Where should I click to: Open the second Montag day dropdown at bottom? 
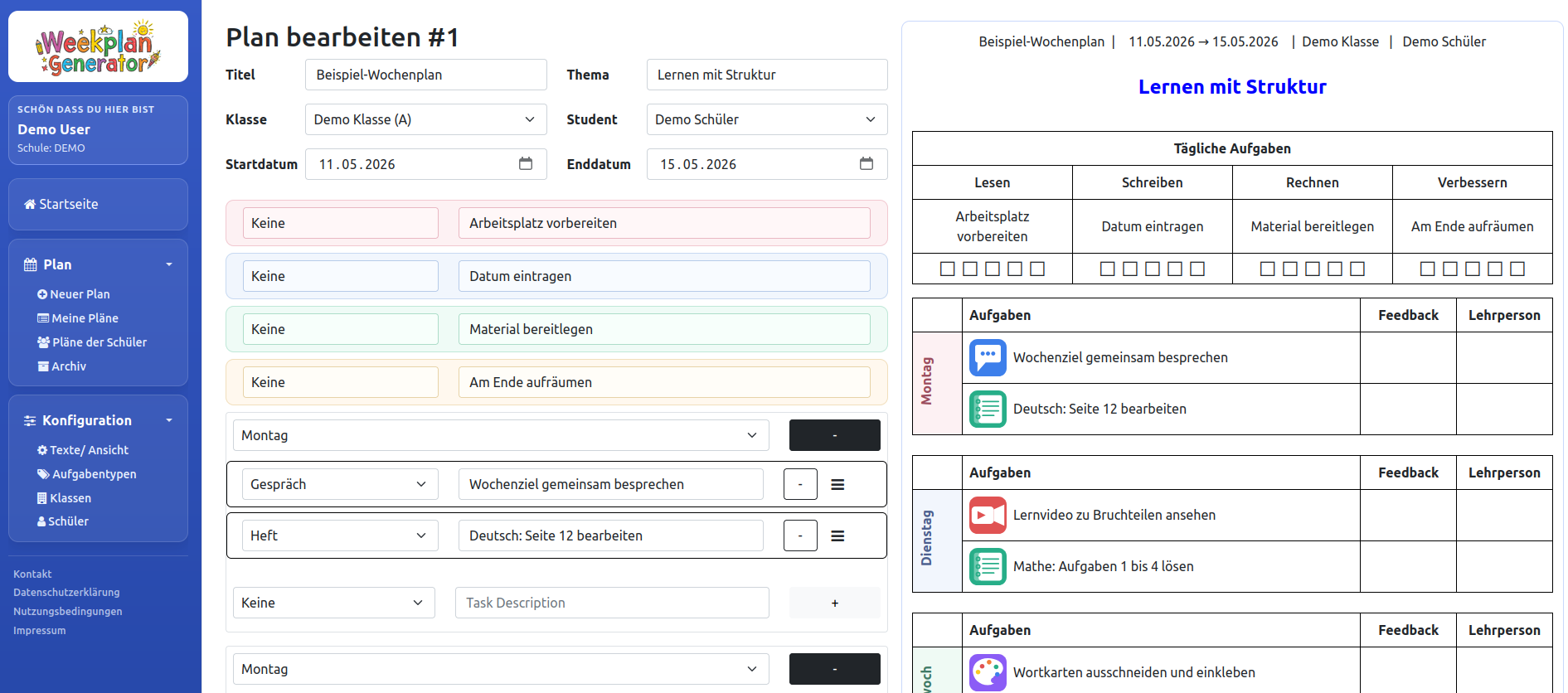501,669
